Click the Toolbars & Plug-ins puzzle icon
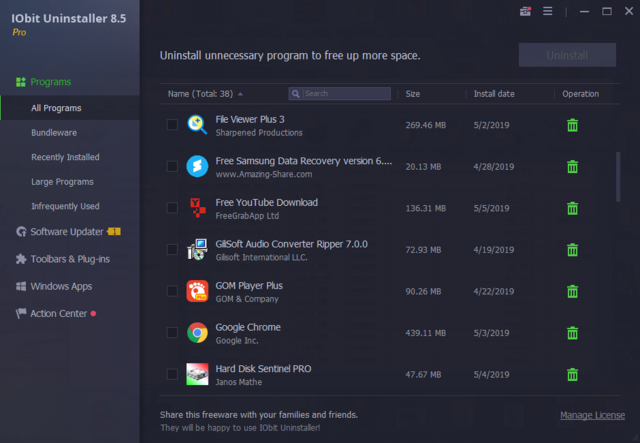Screen dimensions: 640x443 [21, 259]
